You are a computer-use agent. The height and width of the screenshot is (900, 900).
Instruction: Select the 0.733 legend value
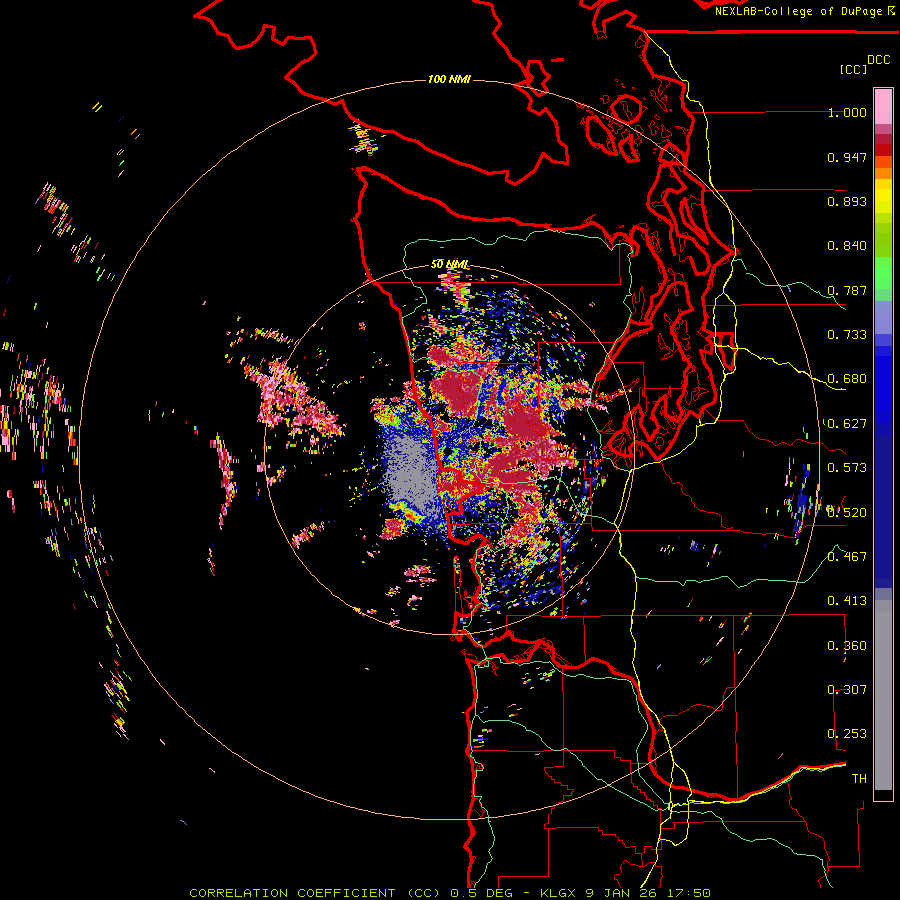(x=847, y=335)
